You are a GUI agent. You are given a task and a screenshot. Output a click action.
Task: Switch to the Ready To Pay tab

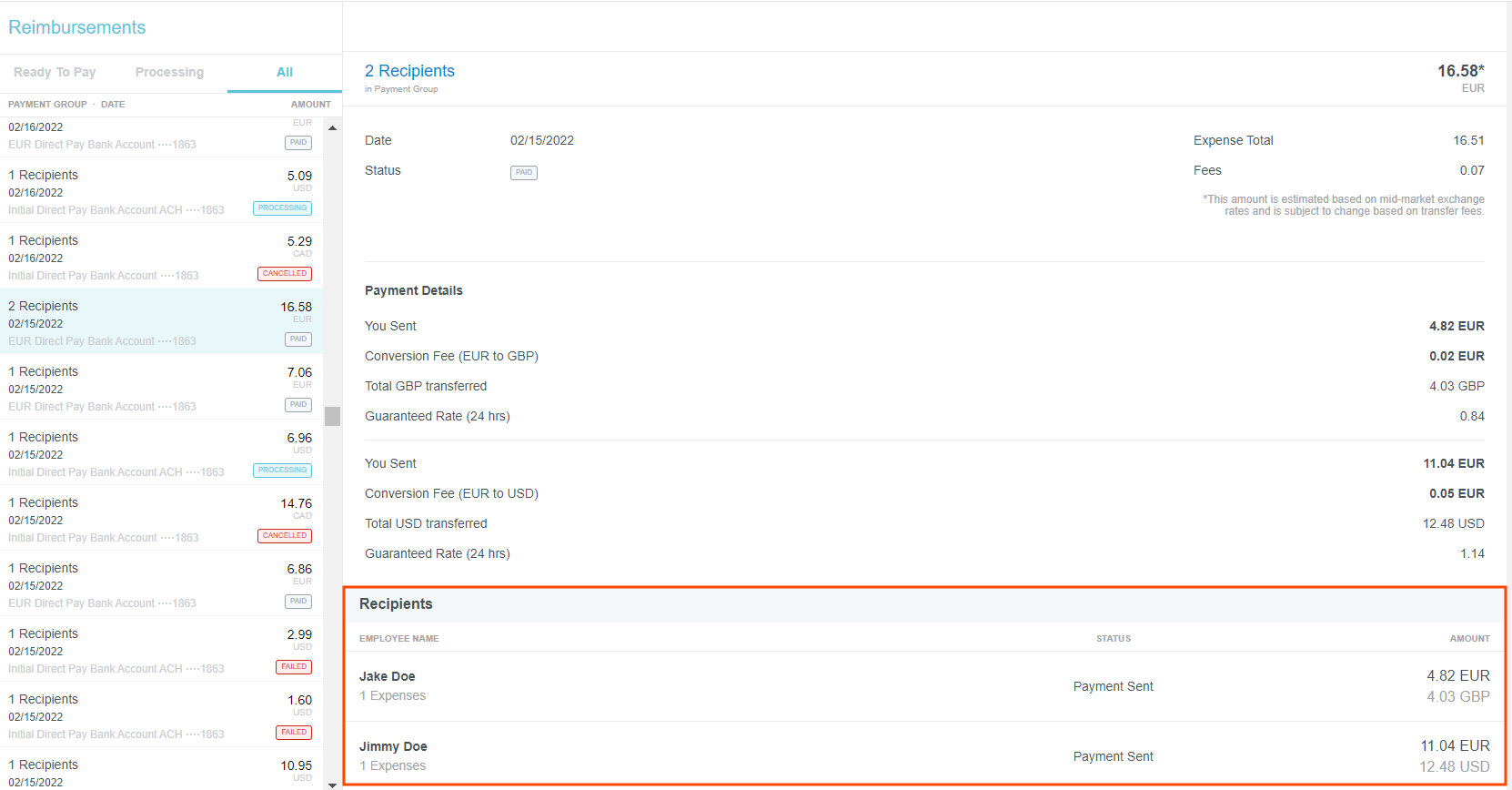click(x=55, y=73)
